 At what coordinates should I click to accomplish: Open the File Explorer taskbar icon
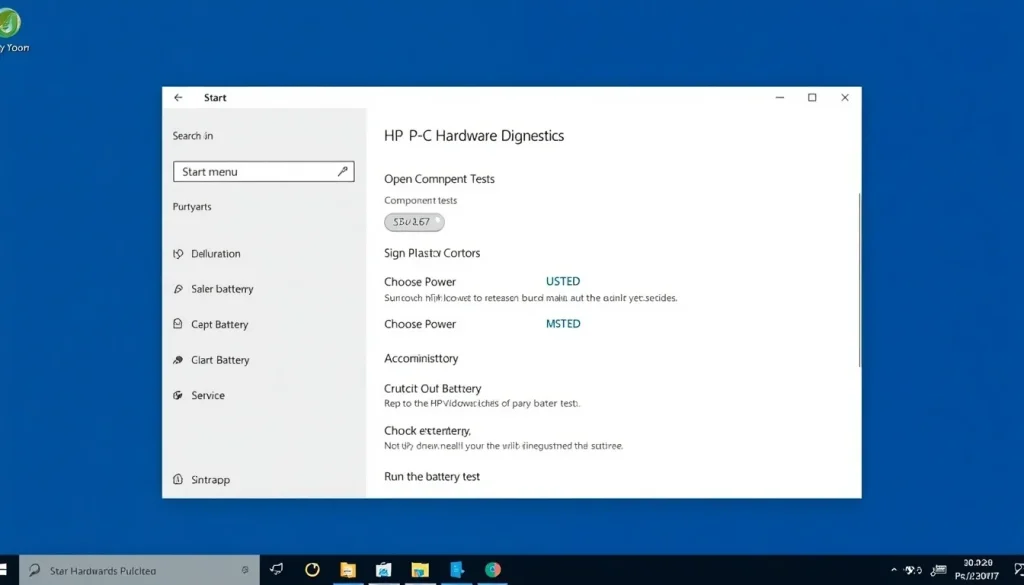click(x=420, y=570)
